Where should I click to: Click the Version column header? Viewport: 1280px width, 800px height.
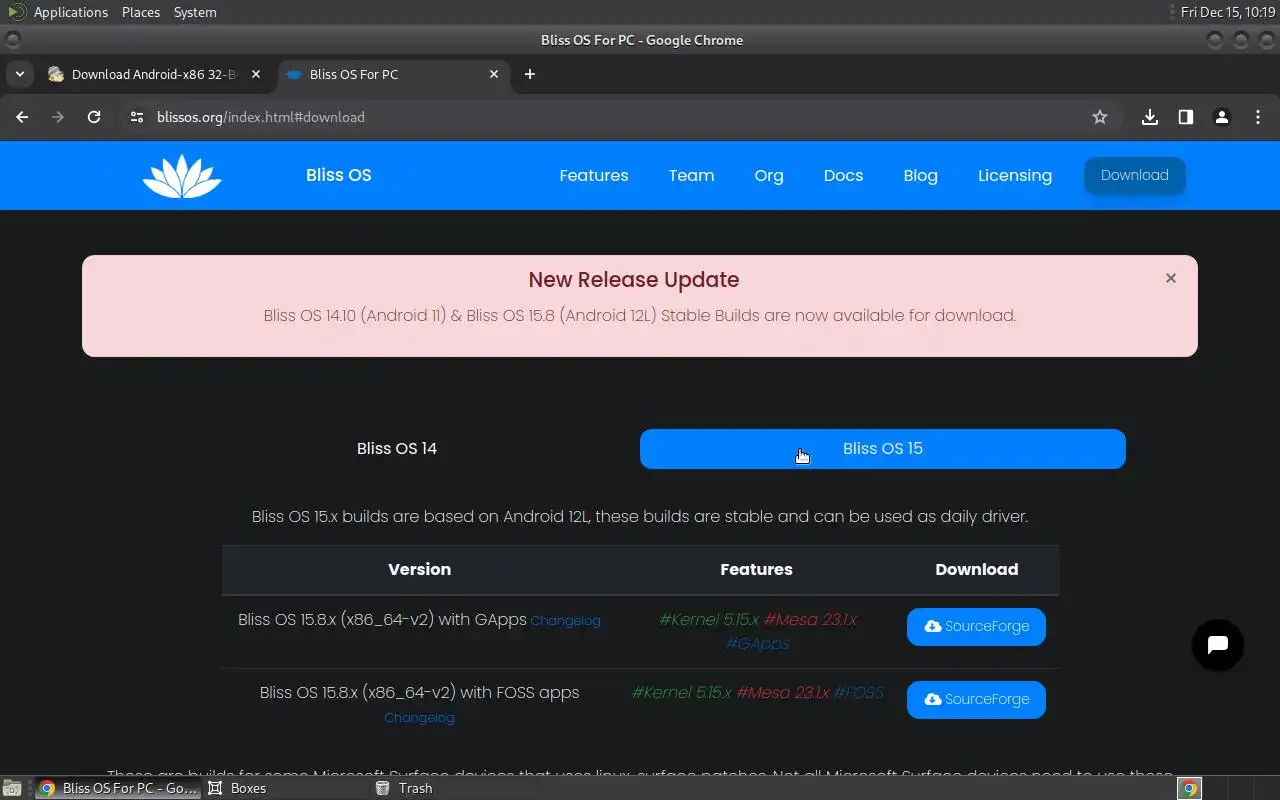pos(420,570)
